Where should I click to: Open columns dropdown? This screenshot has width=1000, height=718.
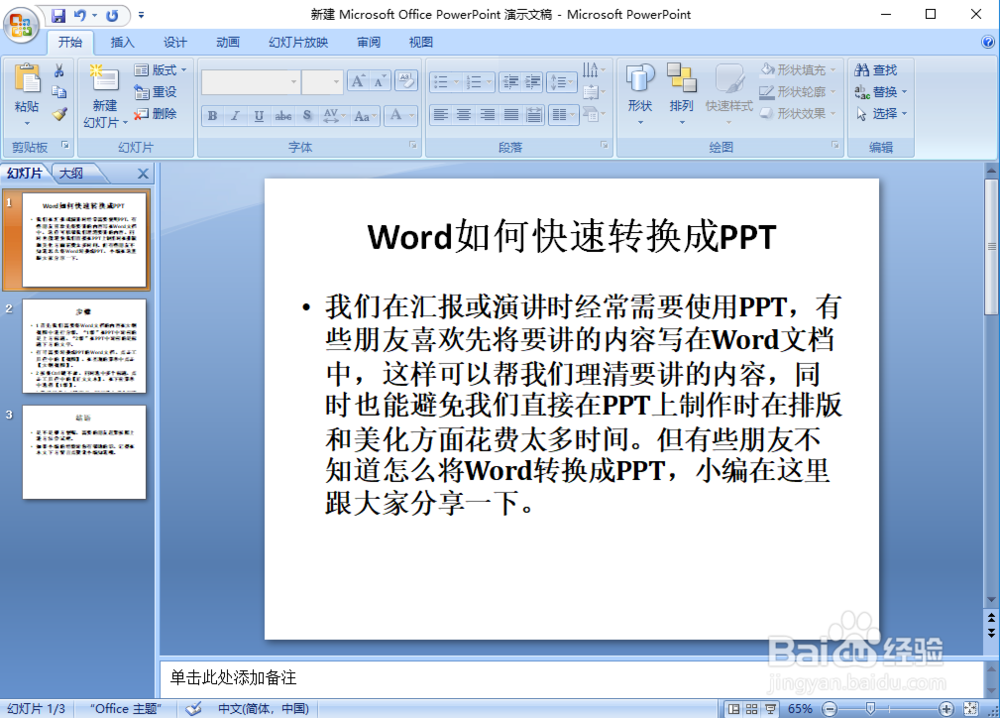563,115
